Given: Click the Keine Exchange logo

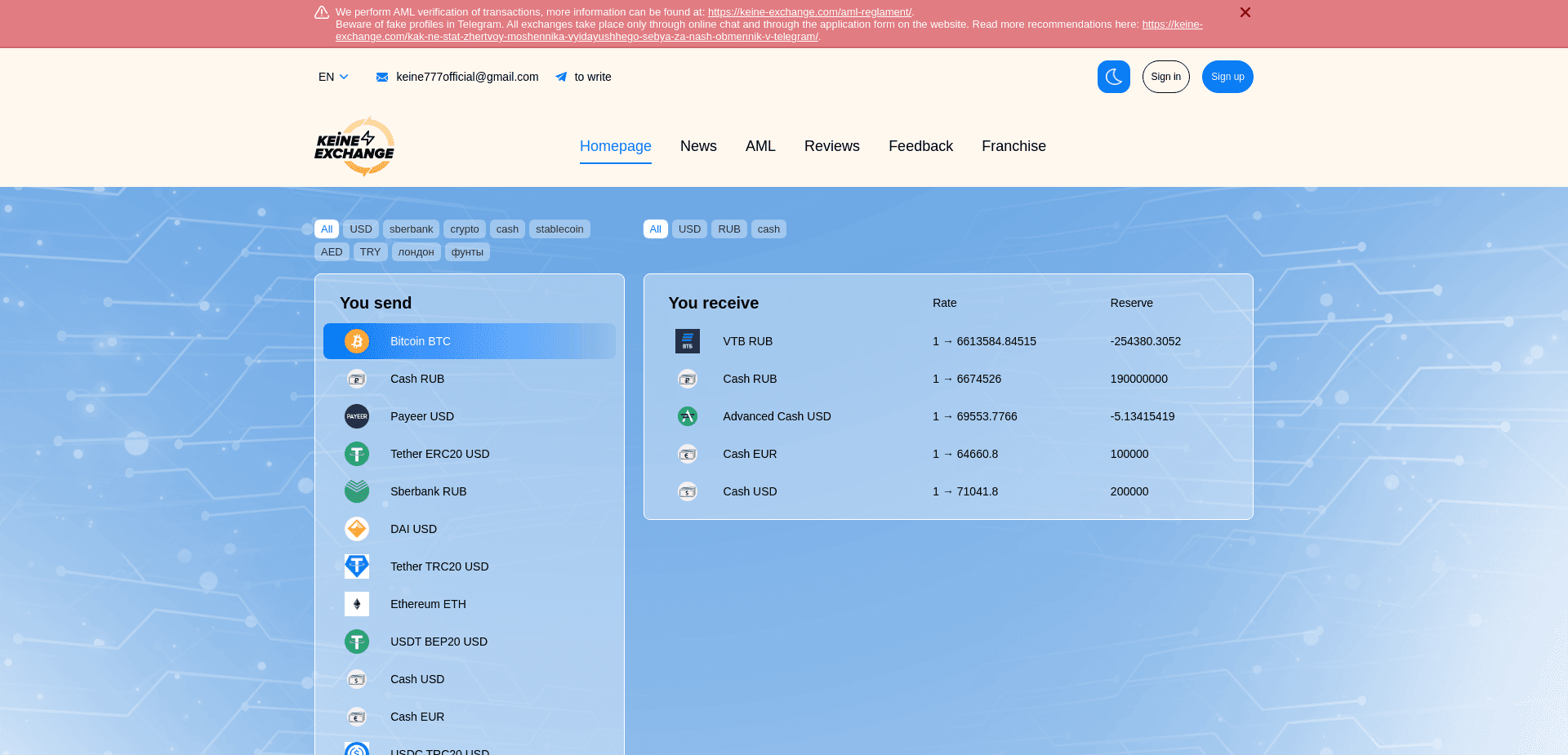Looking at the screenshot, I should coord(355,147).
